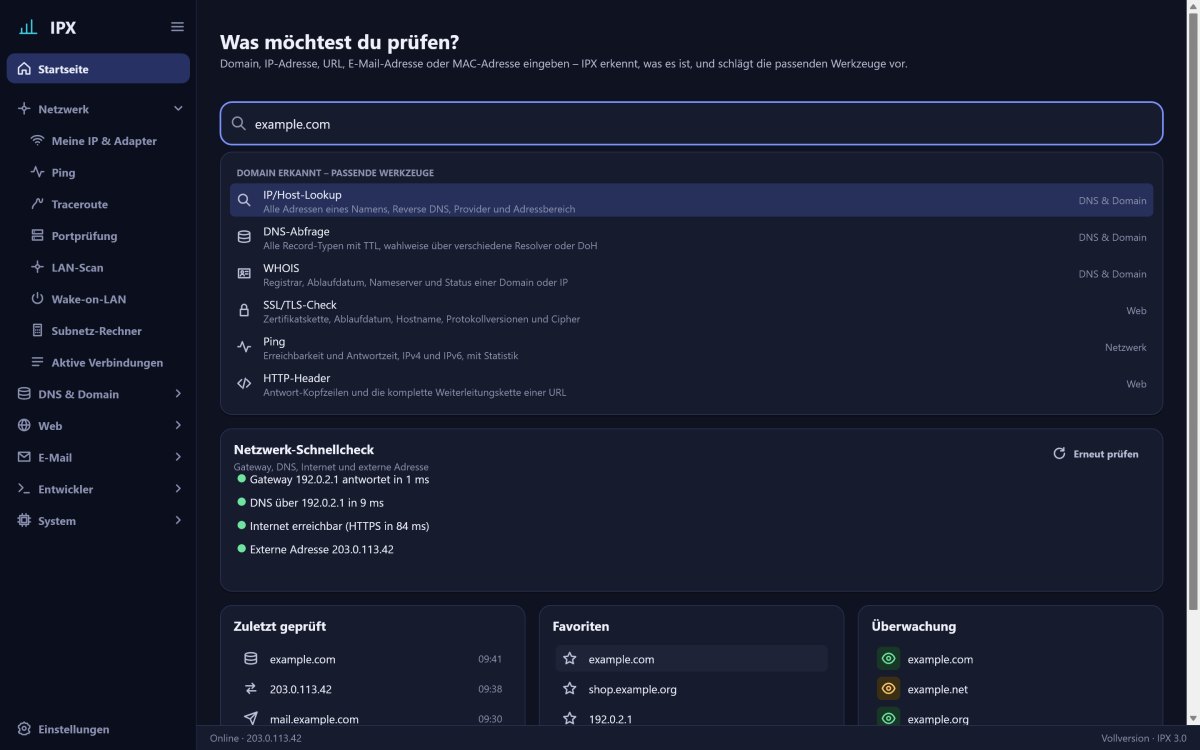The height and width of the screenshot is (750, 1200).
Task: Click the Startseite home icon
Action: (x=24, y=69)
